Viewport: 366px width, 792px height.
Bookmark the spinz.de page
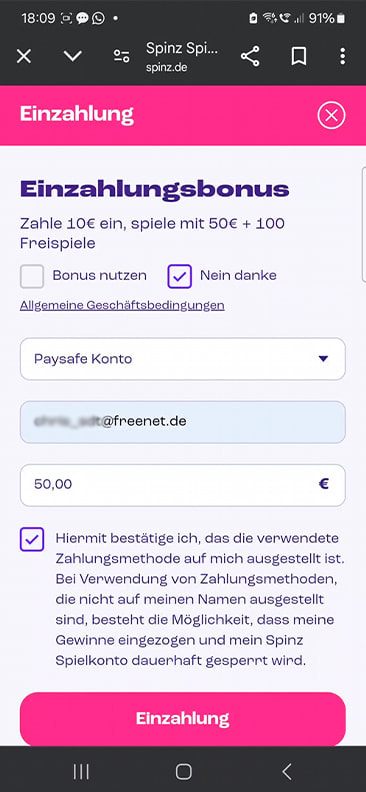click(299, 57)
